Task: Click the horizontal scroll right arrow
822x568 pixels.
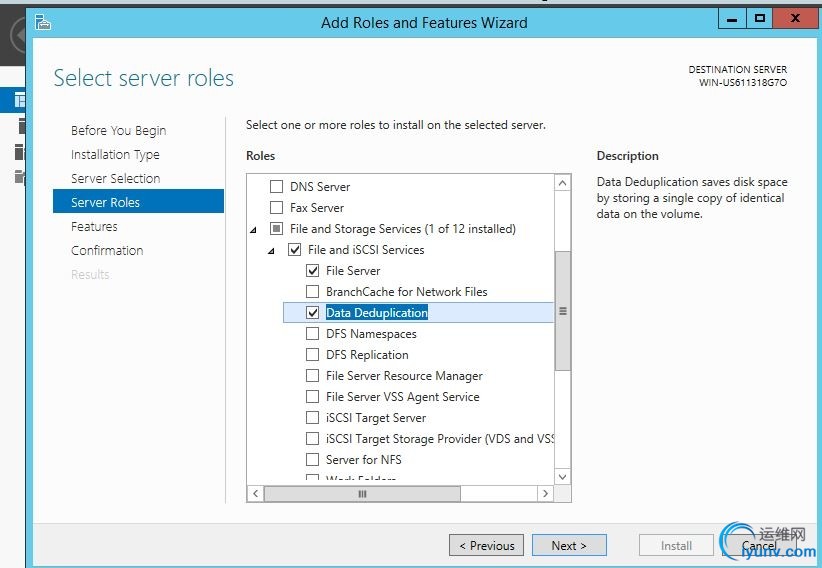Action: 545,494
